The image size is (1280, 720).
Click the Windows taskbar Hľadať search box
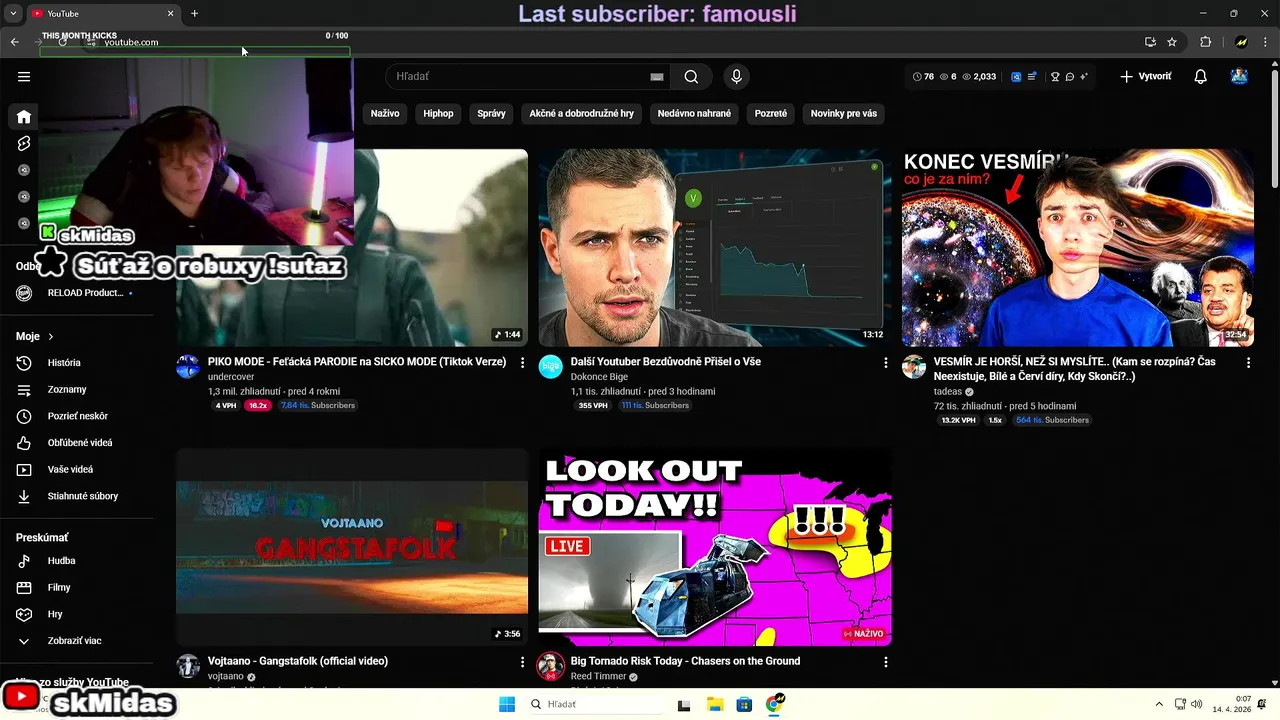[594, 704]
